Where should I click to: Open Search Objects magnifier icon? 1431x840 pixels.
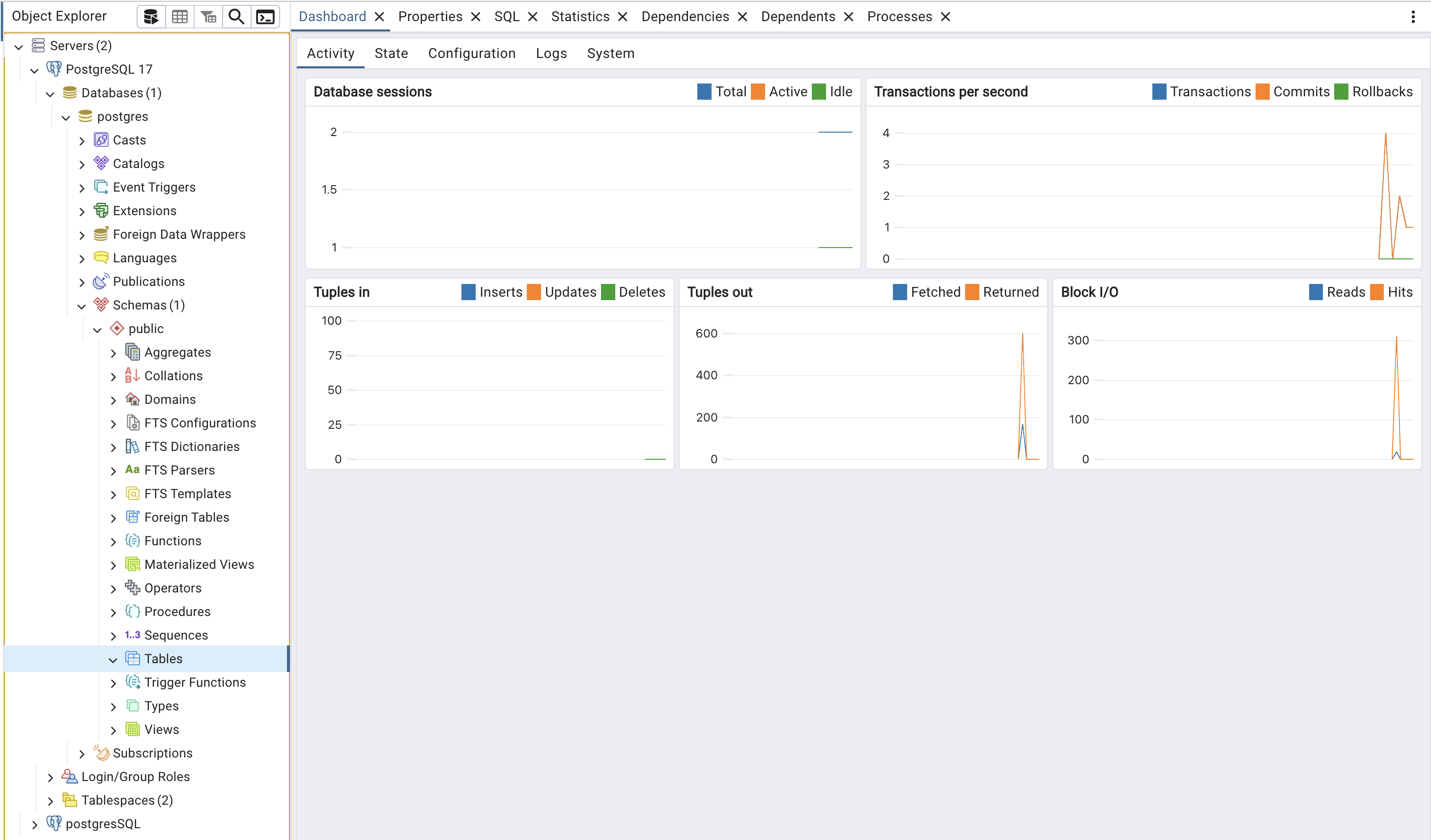236,17
